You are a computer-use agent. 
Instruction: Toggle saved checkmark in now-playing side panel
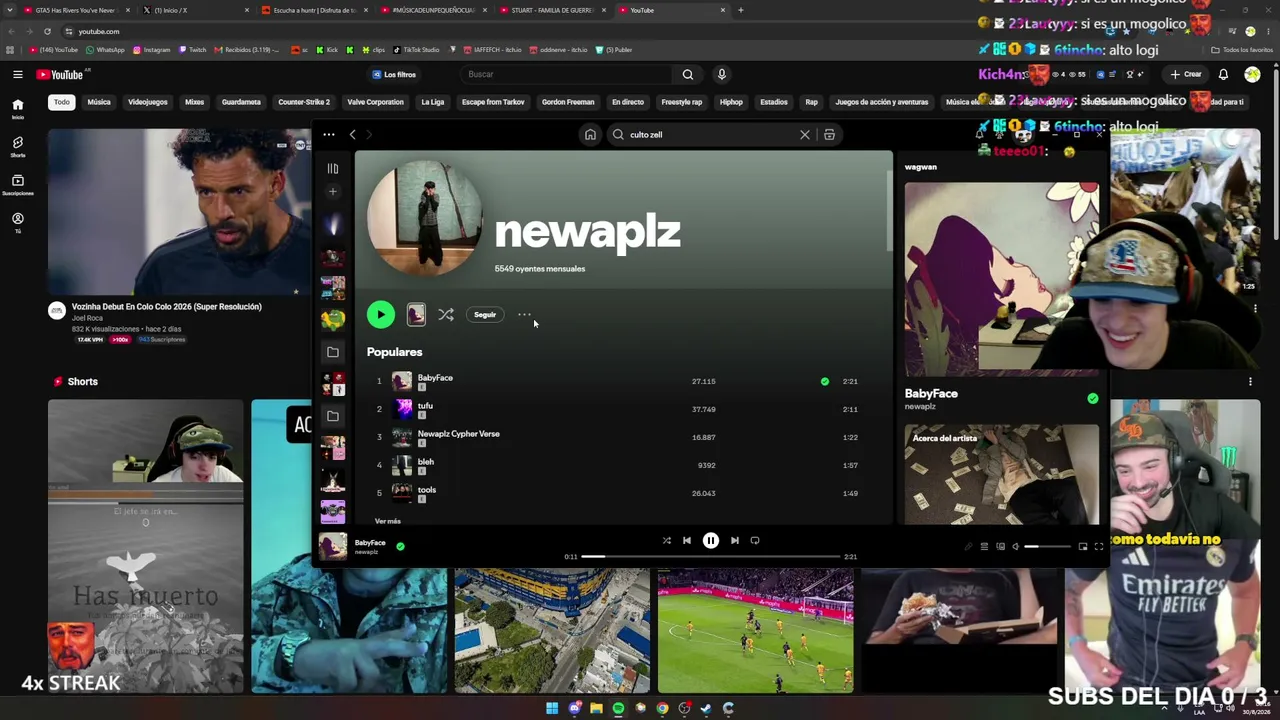pos(1093,398)
